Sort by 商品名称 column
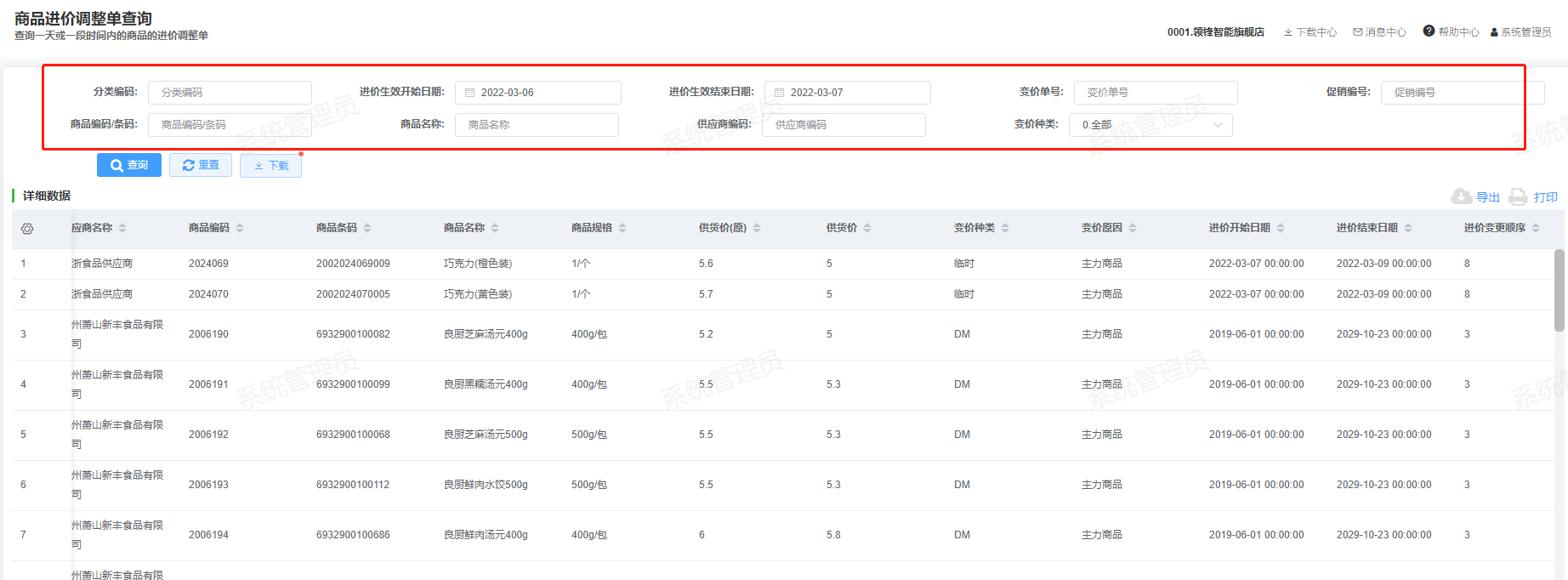The image size is (1568, 580). pyautogui.click(x=495, y=228)
